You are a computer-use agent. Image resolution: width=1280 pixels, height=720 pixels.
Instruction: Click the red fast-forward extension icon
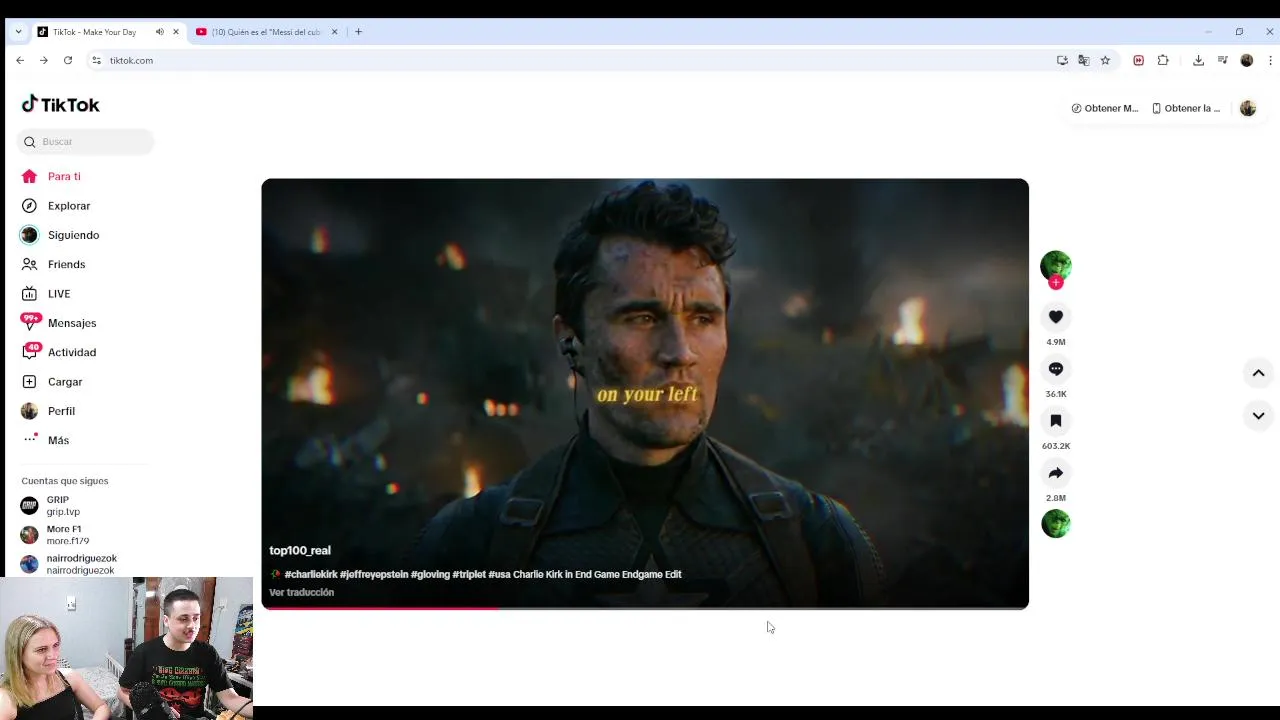pos(1138,60)
